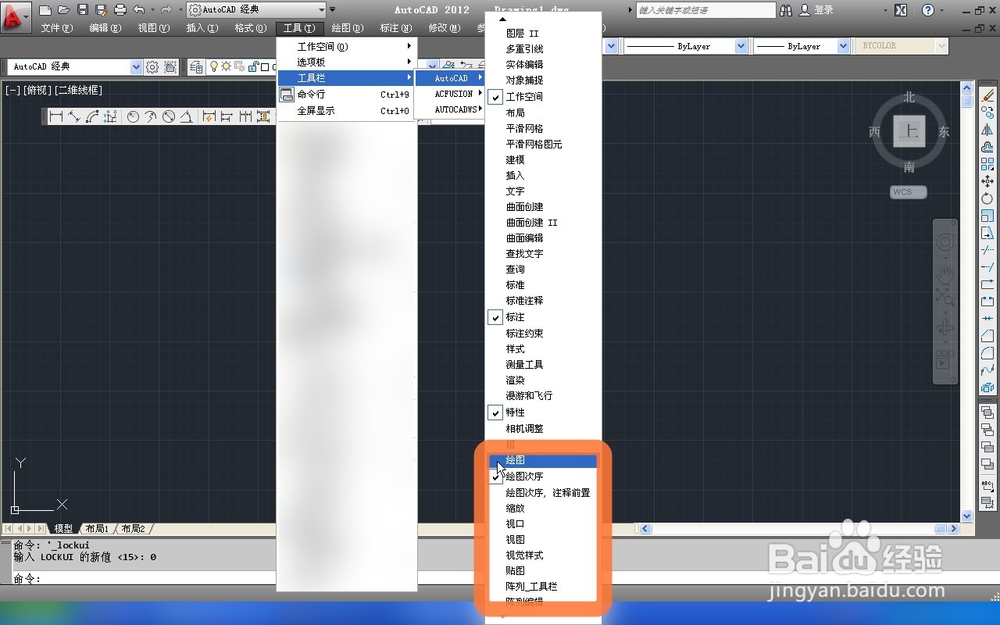The image size is (1000, 625).
Task: Select the Copy tool in Modify toolbar
Action: [987, 113]
